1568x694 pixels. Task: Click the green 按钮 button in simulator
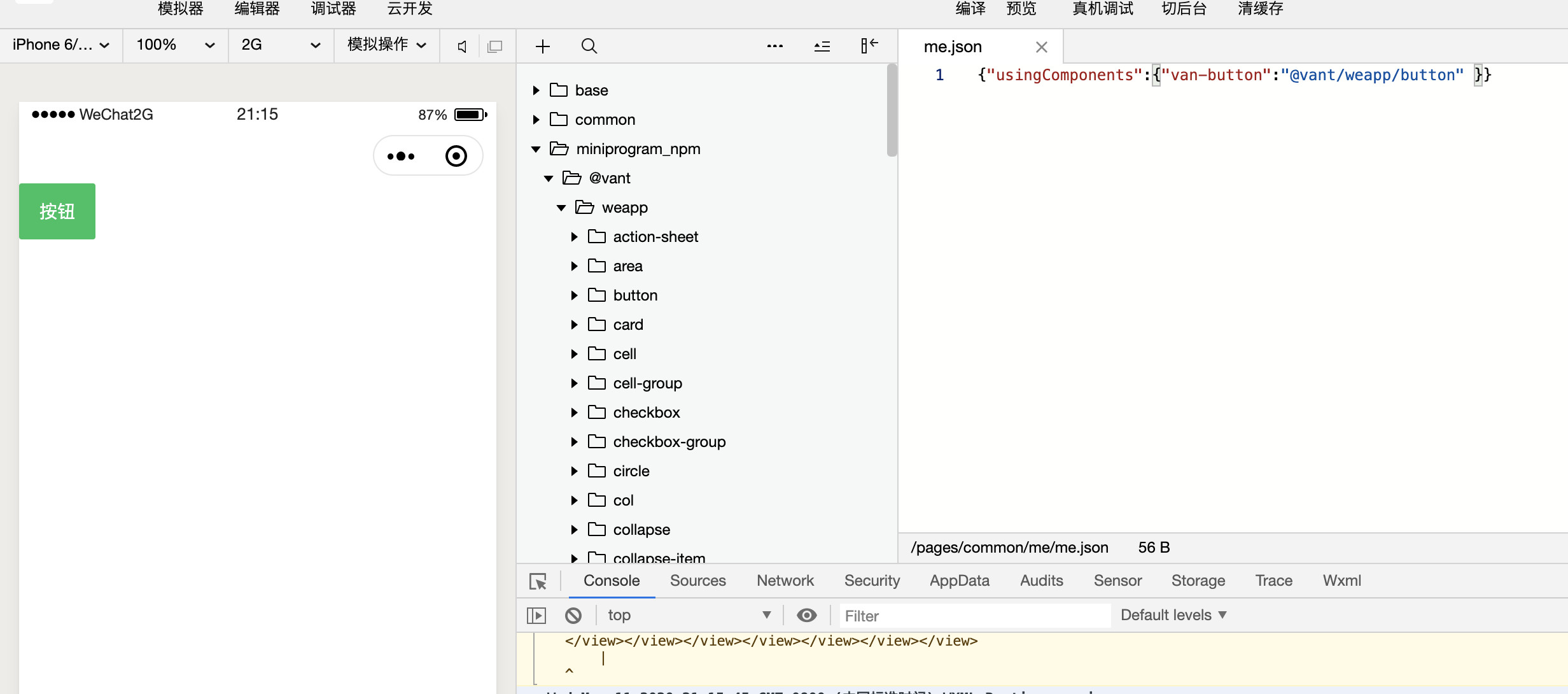click(57, 211)
